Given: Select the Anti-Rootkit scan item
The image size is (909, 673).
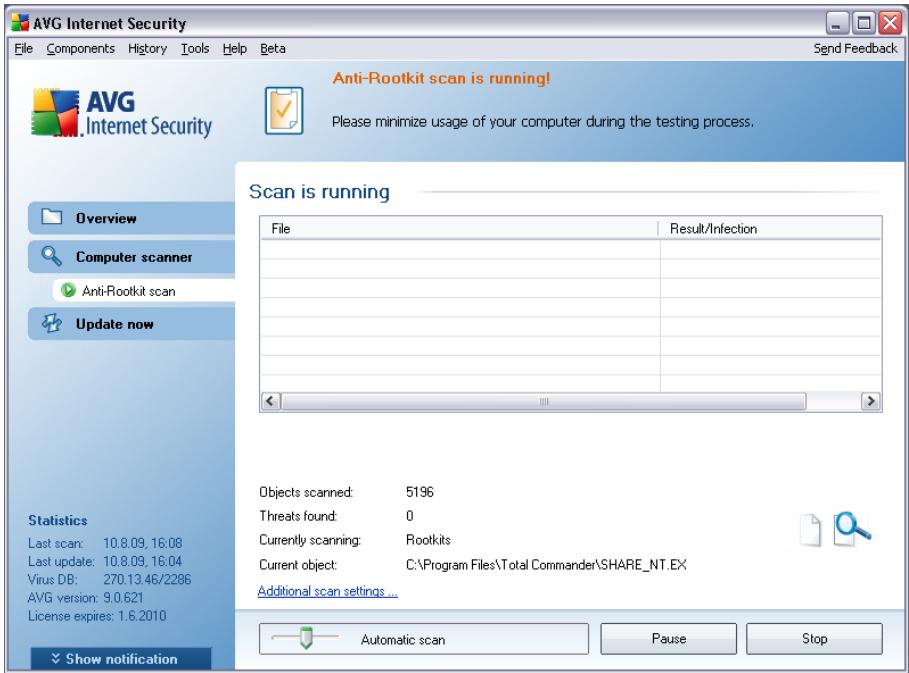Looking at the screenshot, I should (144, 290).
